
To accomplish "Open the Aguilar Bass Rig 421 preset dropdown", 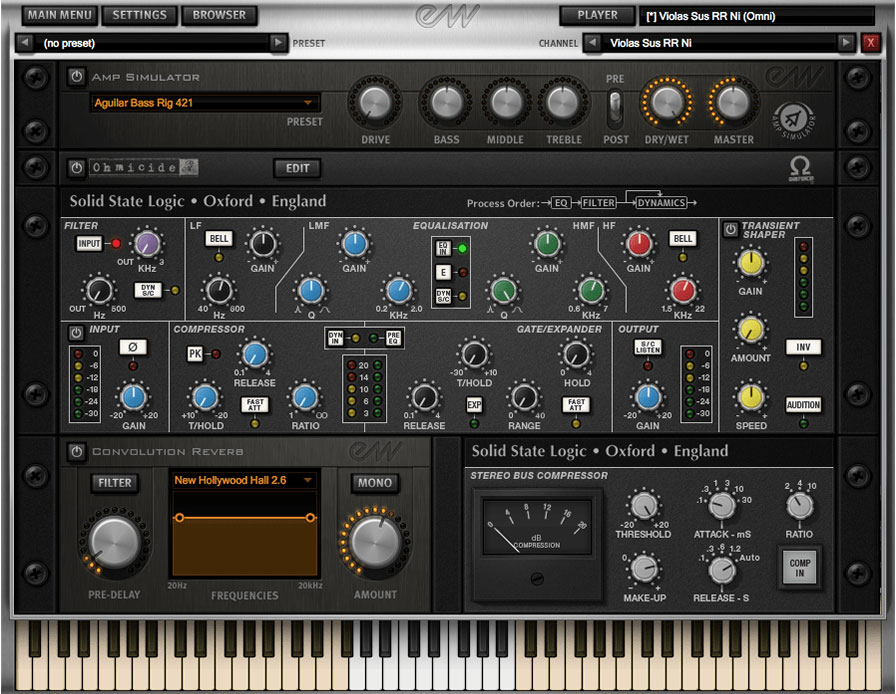I will [205, 103].
